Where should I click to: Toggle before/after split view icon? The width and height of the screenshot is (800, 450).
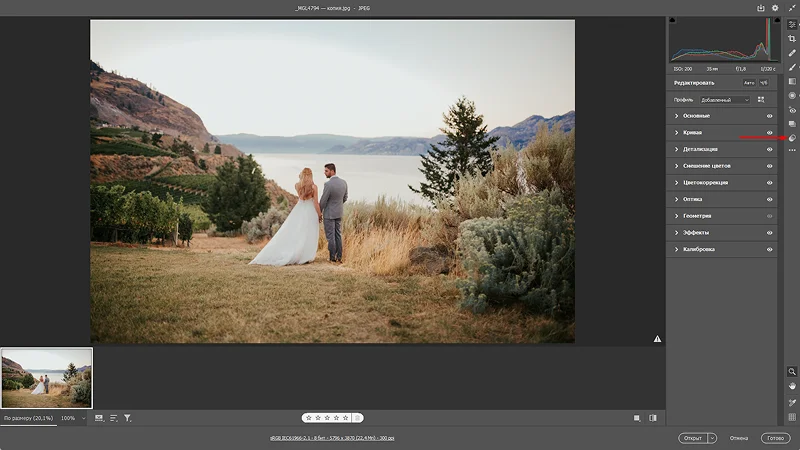tap(653, 418)
